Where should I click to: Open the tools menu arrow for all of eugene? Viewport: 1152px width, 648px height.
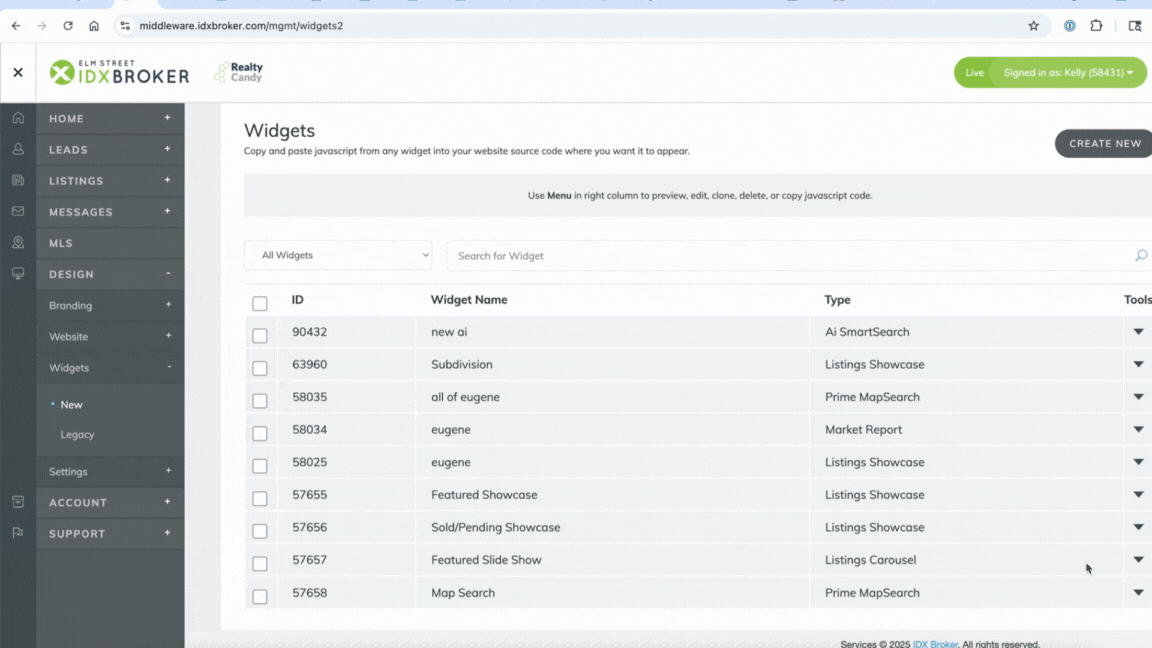click(x=1138, y=397)
